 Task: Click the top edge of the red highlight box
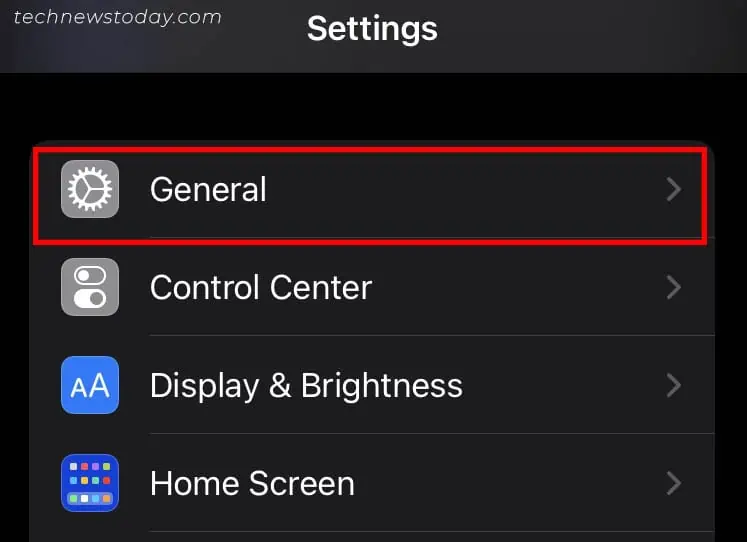pyautogui.click(x=370, y=148)
